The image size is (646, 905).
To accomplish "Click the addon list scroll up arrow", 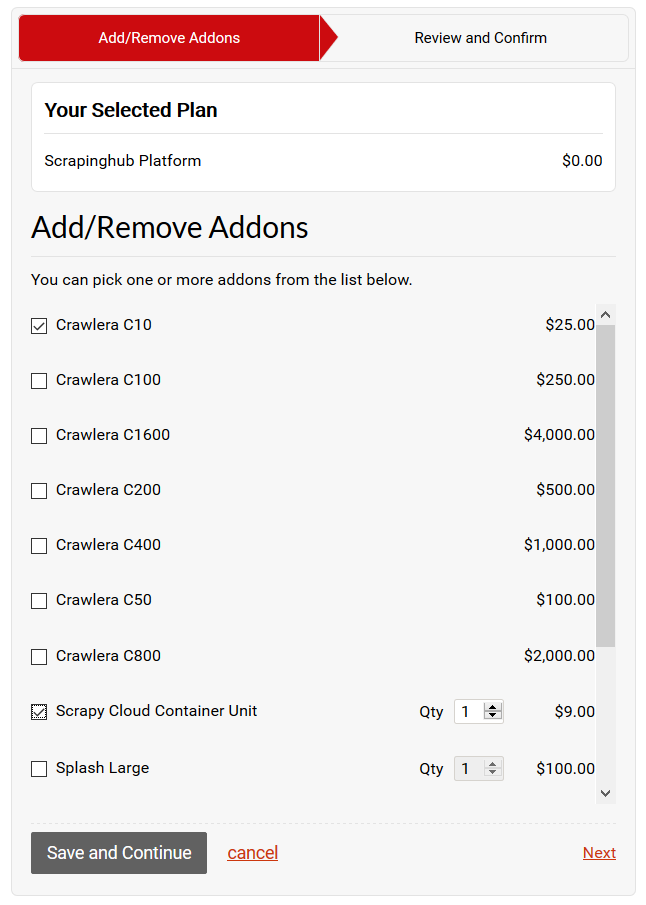I will (x=606, y=315).
